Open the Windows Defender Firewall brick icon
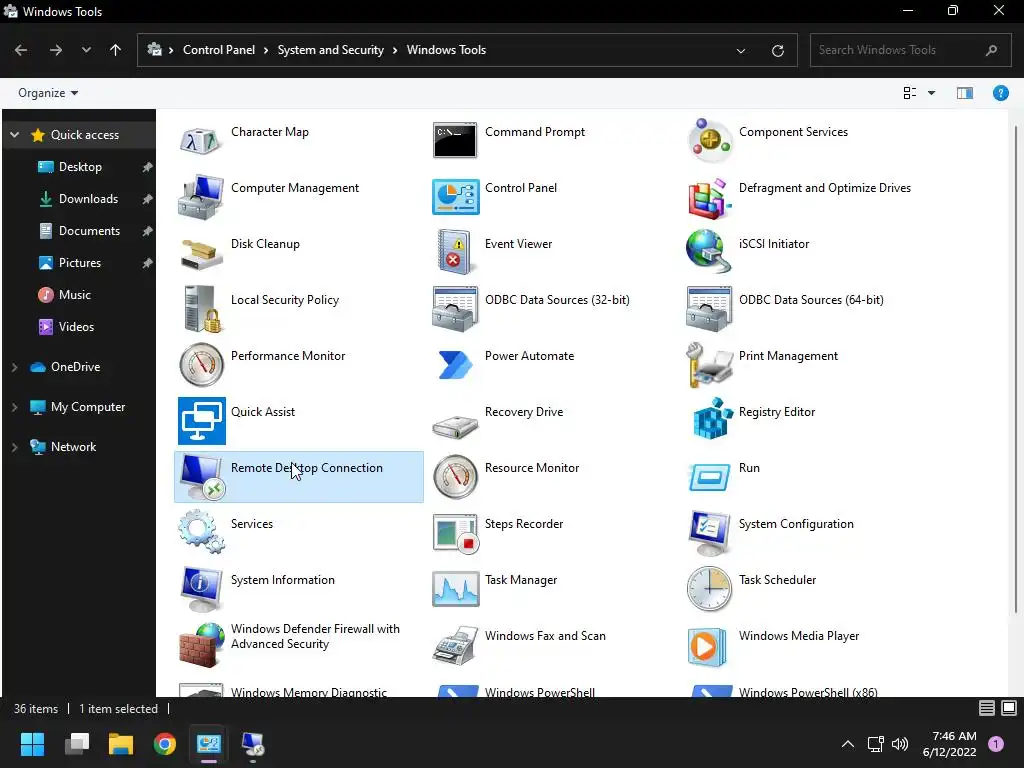1024x768 pixels. point(201,645)
